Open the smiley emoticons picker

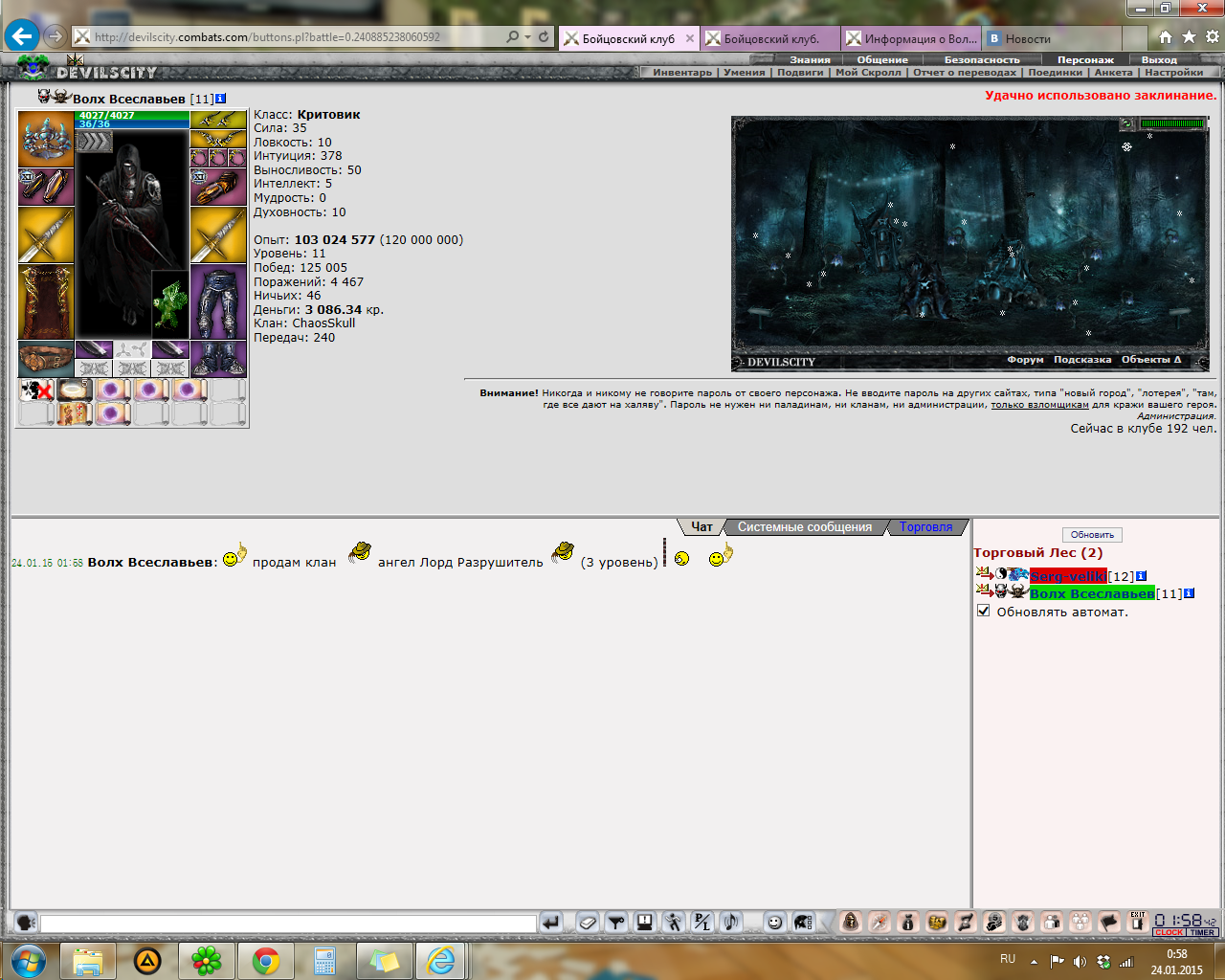[x=774, y=923]
